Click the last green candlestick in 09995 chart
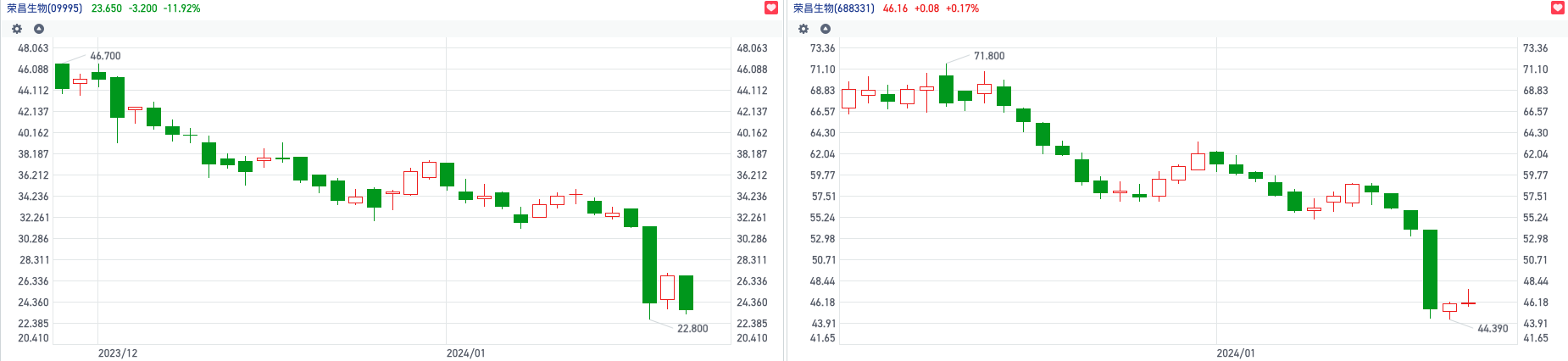The image size is (1568, 361). coord(686,292)
